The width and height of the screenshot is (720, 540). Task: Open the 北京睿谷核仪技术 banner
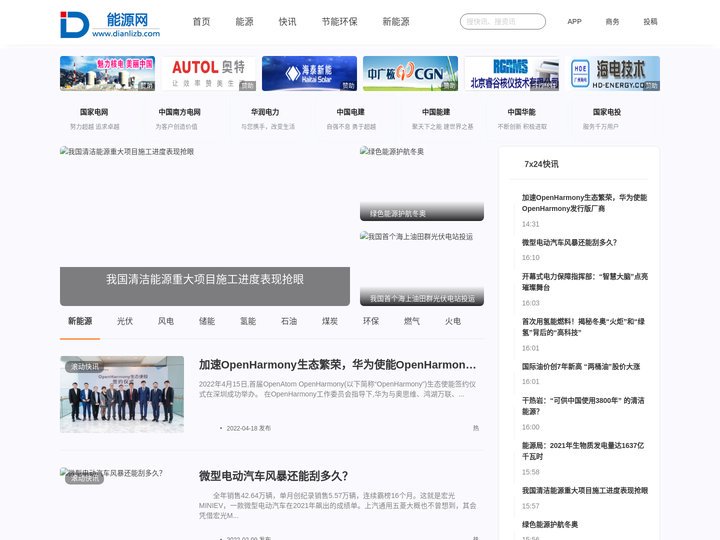coord(512,73)
